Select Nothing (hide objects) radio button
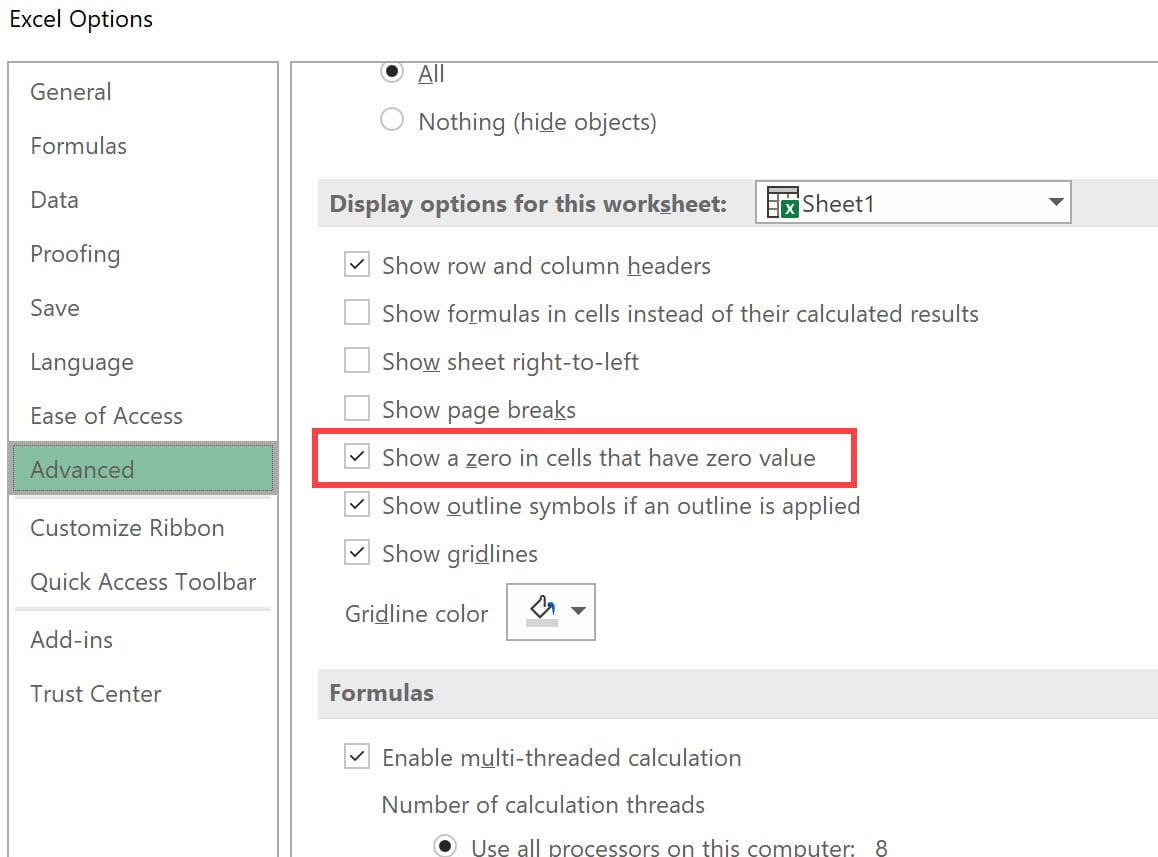 click(x=391, y=120)
